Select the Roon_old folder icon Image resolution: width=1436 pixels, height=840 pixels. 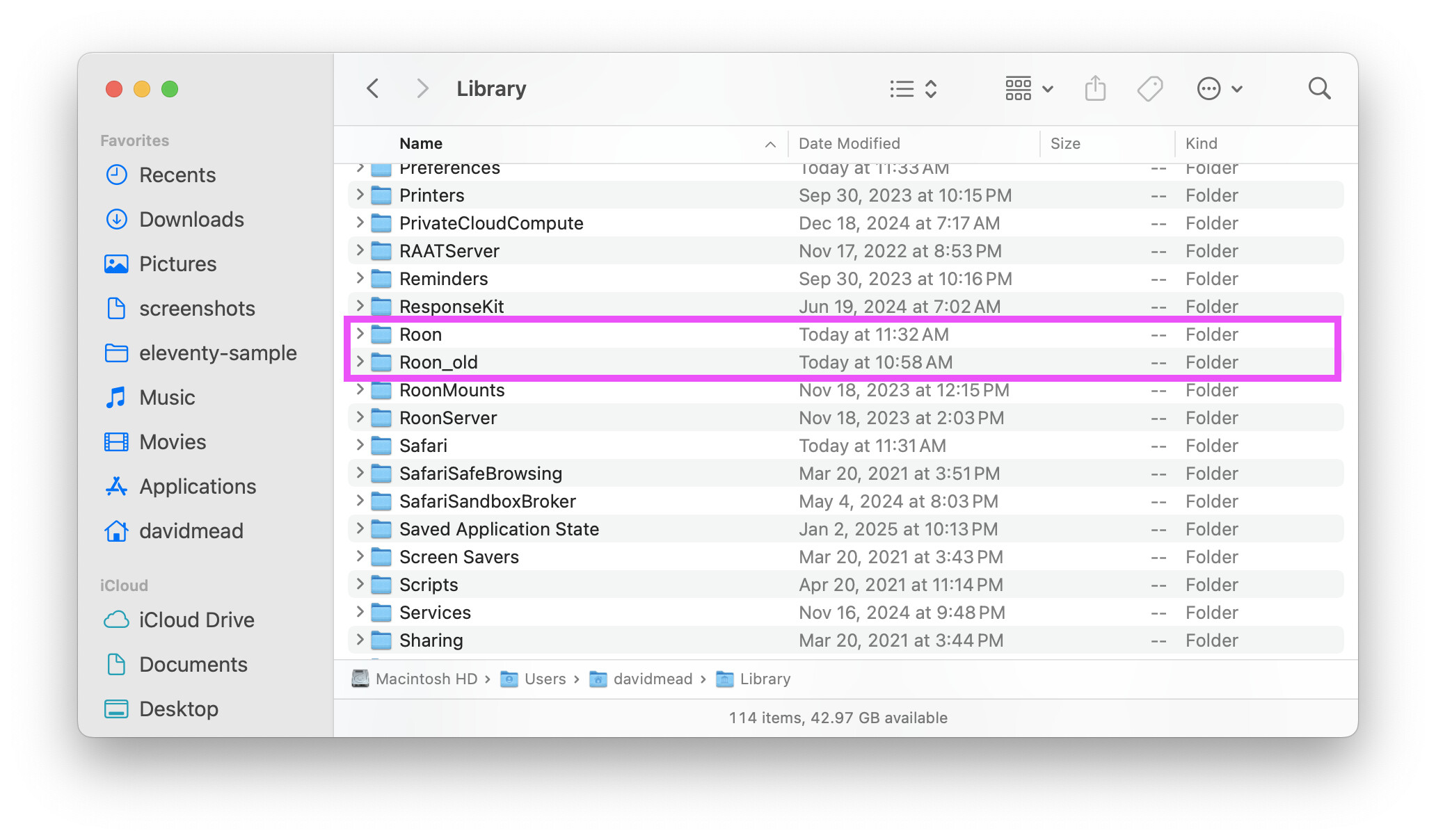click(381, 362)
